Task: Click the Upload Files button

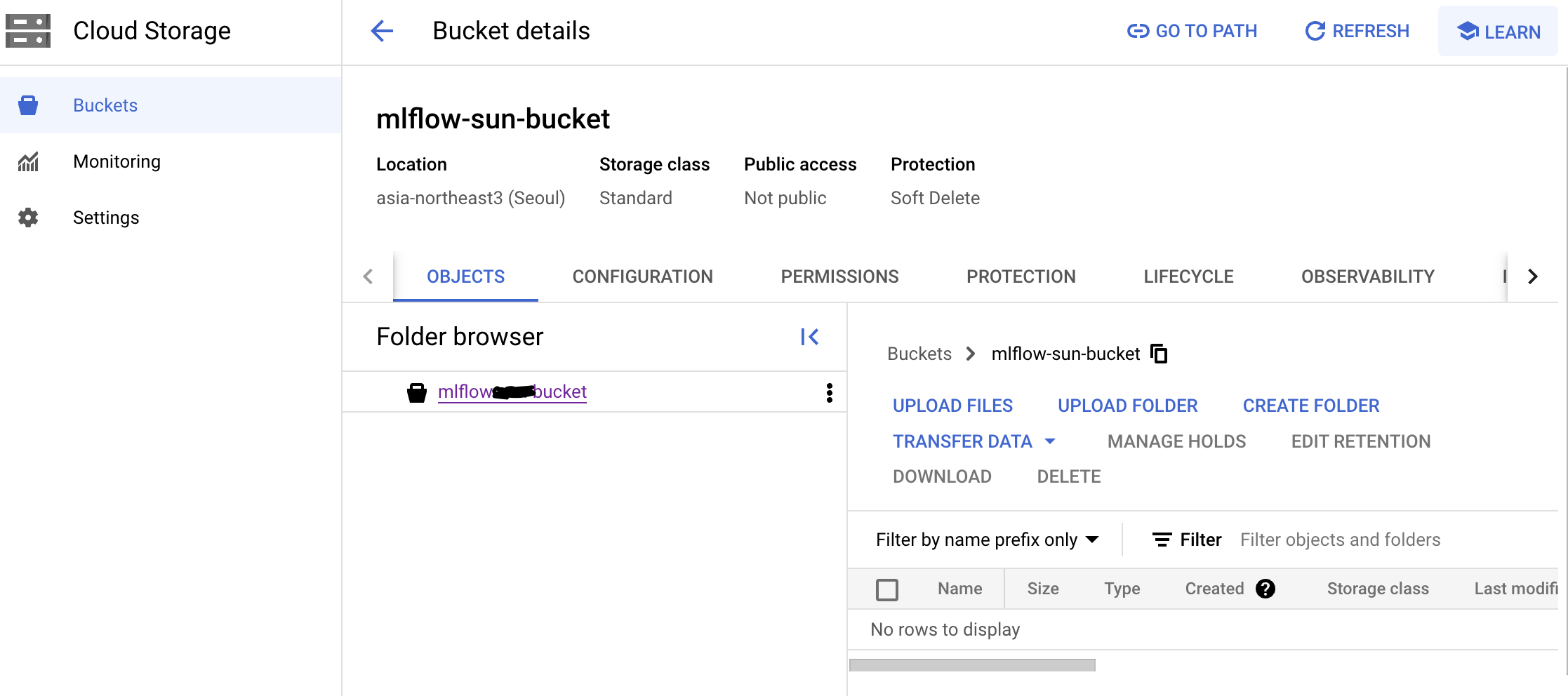Action: click(x=952, y=406)
